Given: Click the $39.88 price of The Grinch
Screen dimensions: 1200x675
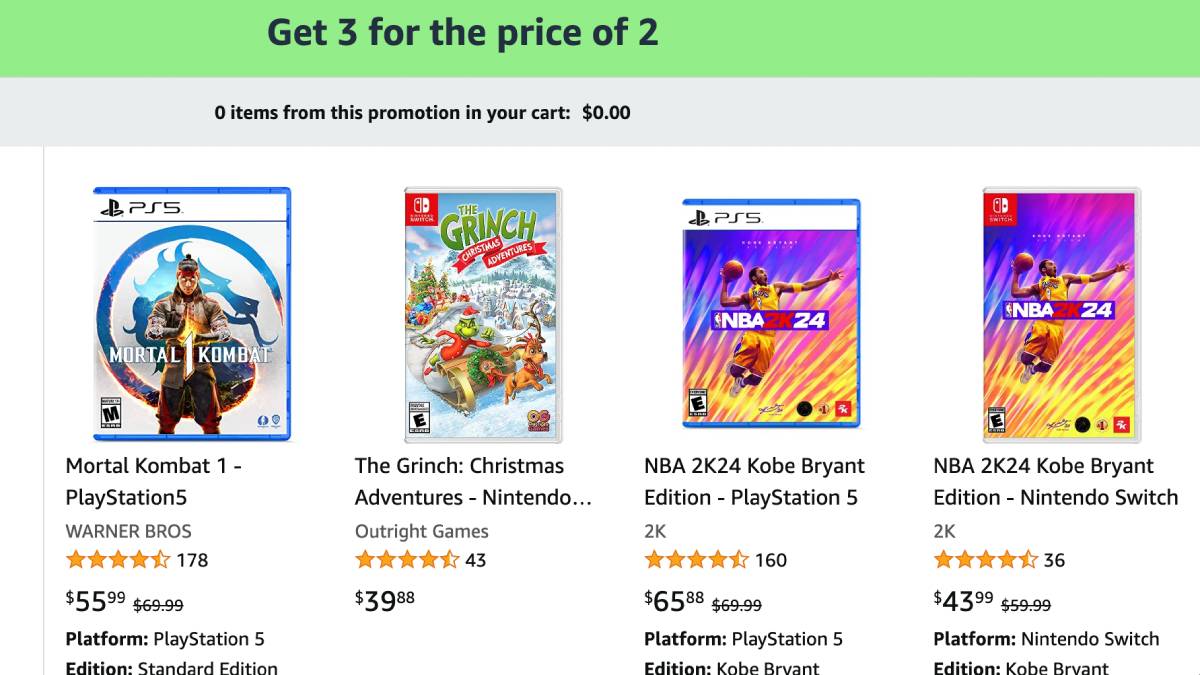Looking at the screenshot, I should [x=385, y=601].
